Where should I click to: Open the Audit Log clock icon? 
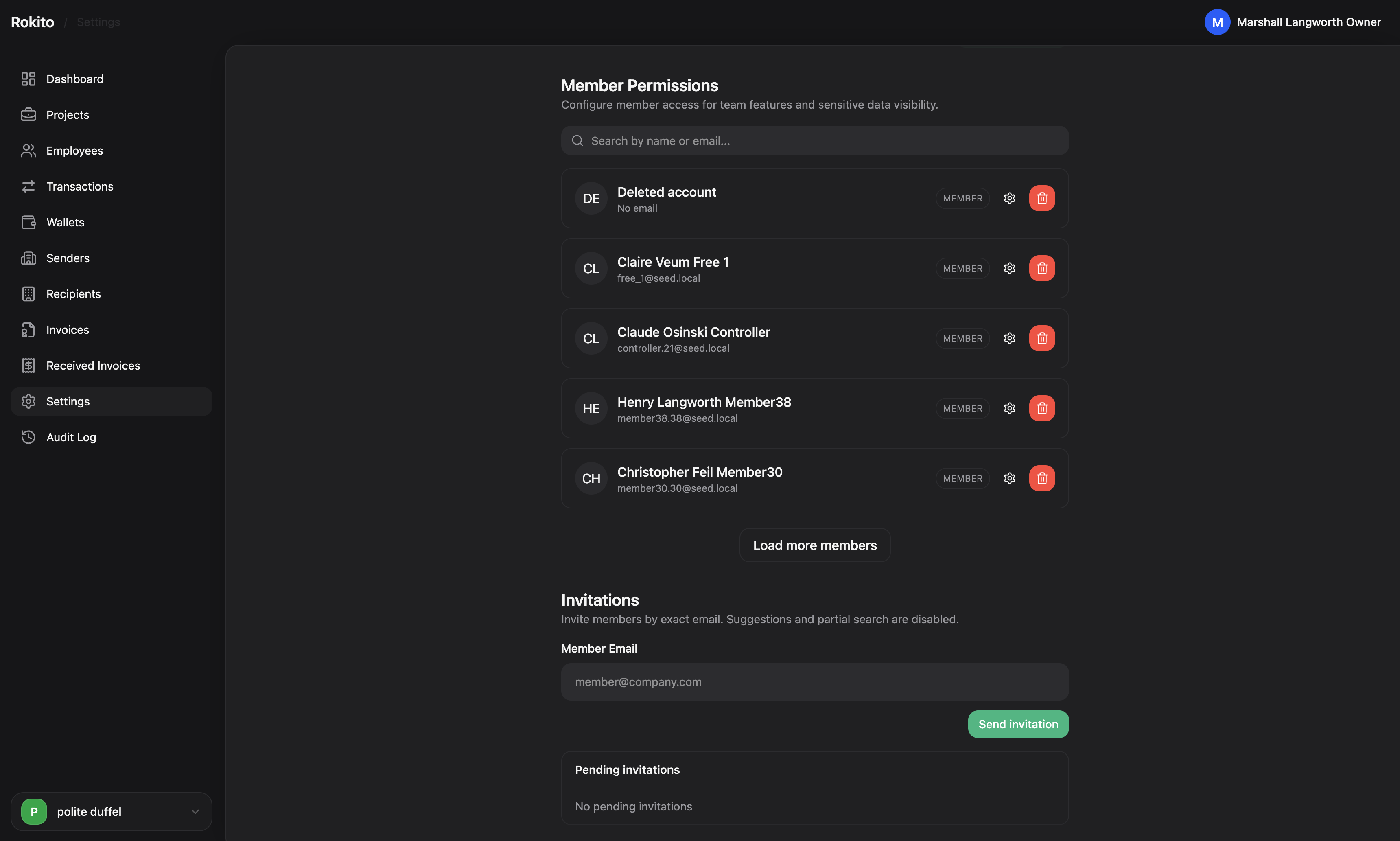click(x=29, y=437)
